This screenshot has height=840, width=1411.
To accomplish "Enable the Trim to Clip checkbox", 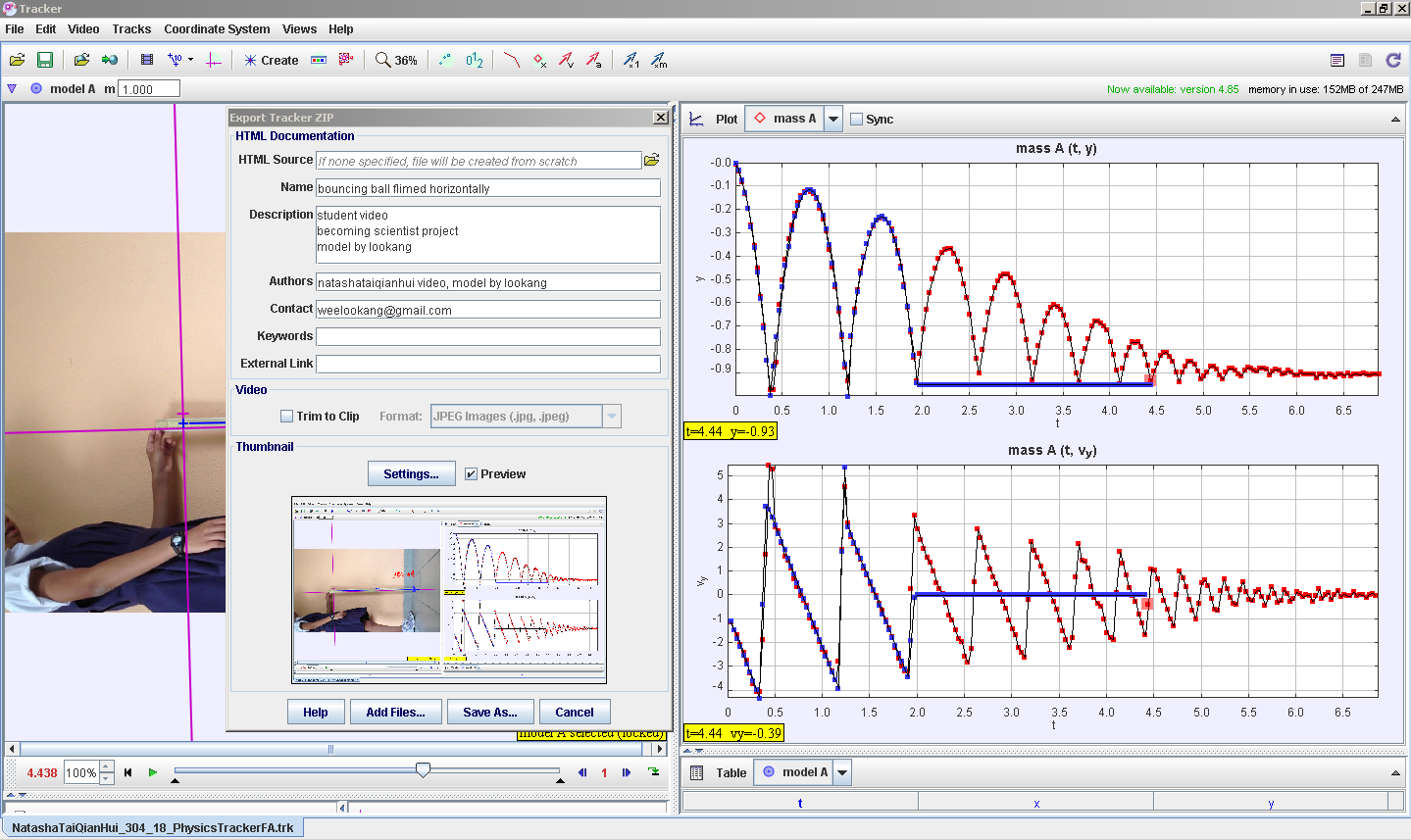I will 287,417.
